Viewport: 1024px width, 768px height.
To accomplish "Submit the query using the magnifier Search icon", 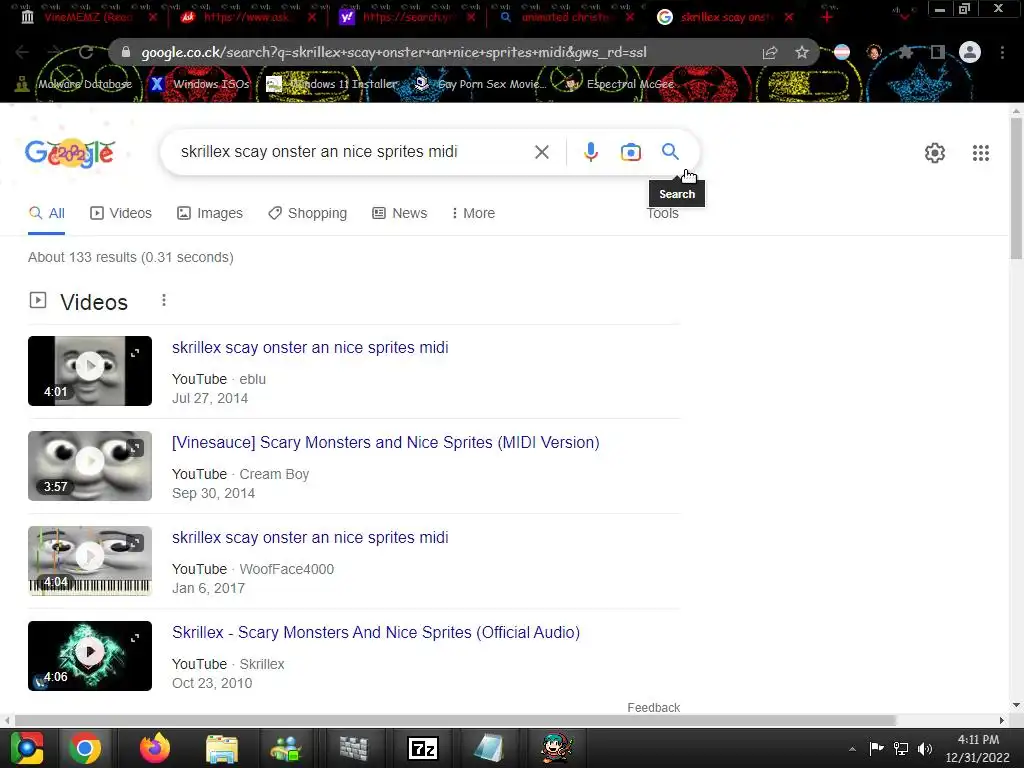I will tap(670, 152).
